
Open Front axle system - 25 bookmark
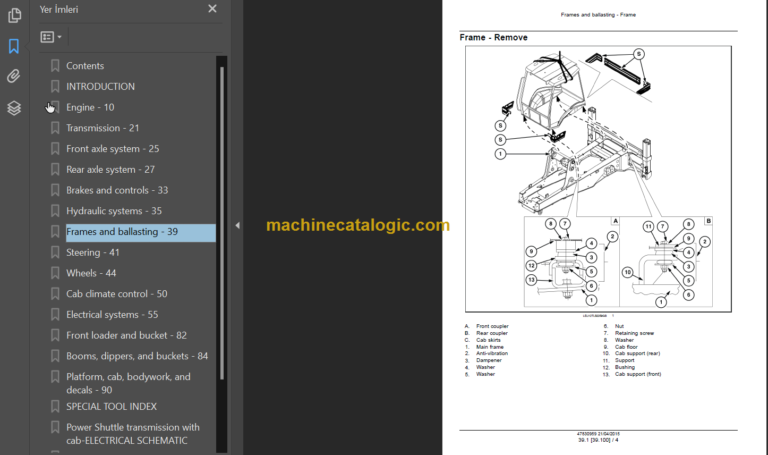113,148
